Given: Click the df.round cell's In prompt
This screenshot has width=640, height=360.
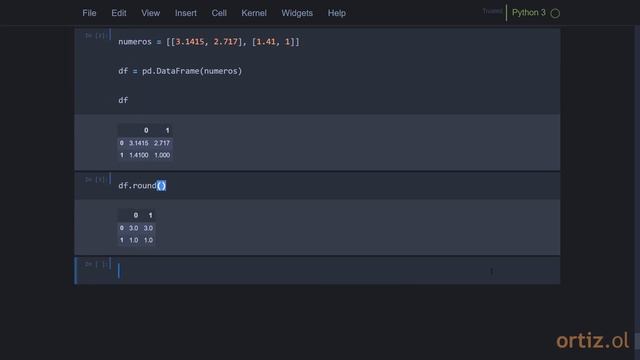Looking at the screenshot, I should pyautogui.click(x=95, y=180).
